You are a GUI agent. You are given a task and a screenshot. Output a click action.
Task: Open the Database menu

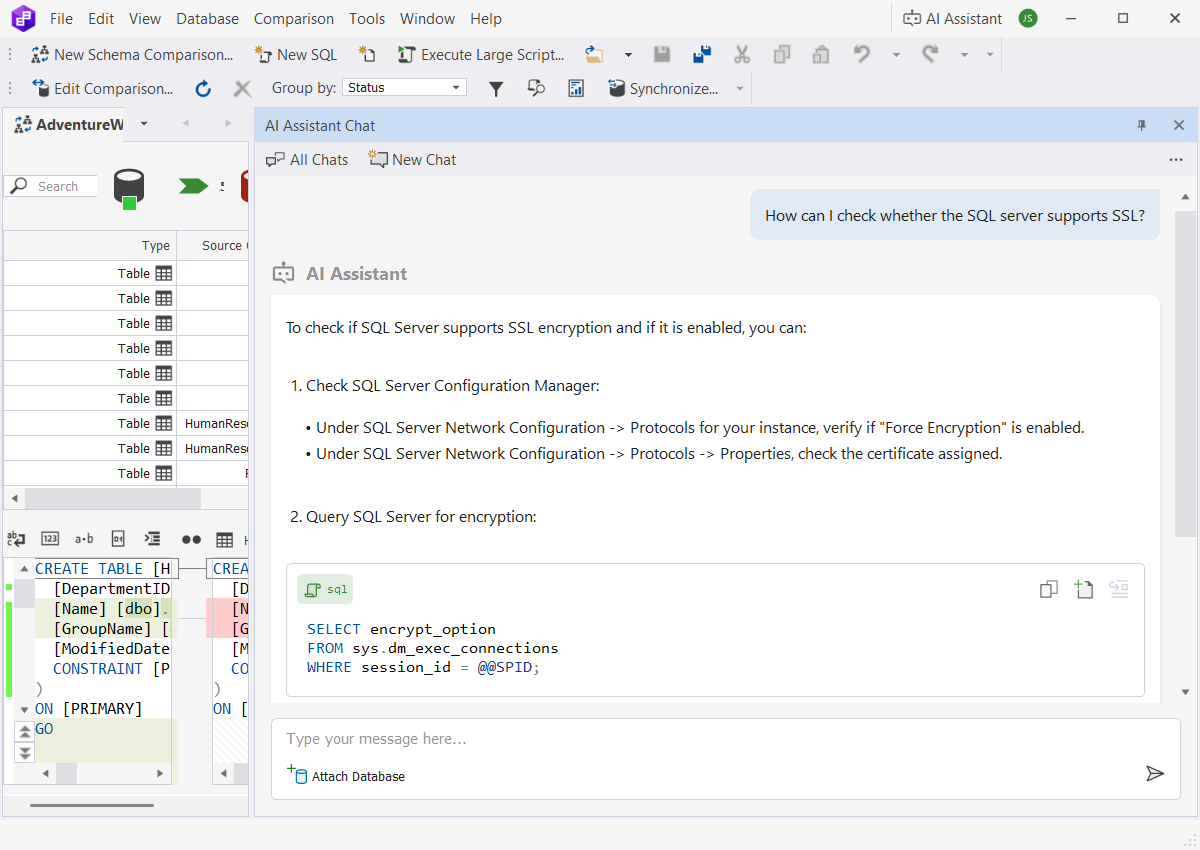(208, 19)
